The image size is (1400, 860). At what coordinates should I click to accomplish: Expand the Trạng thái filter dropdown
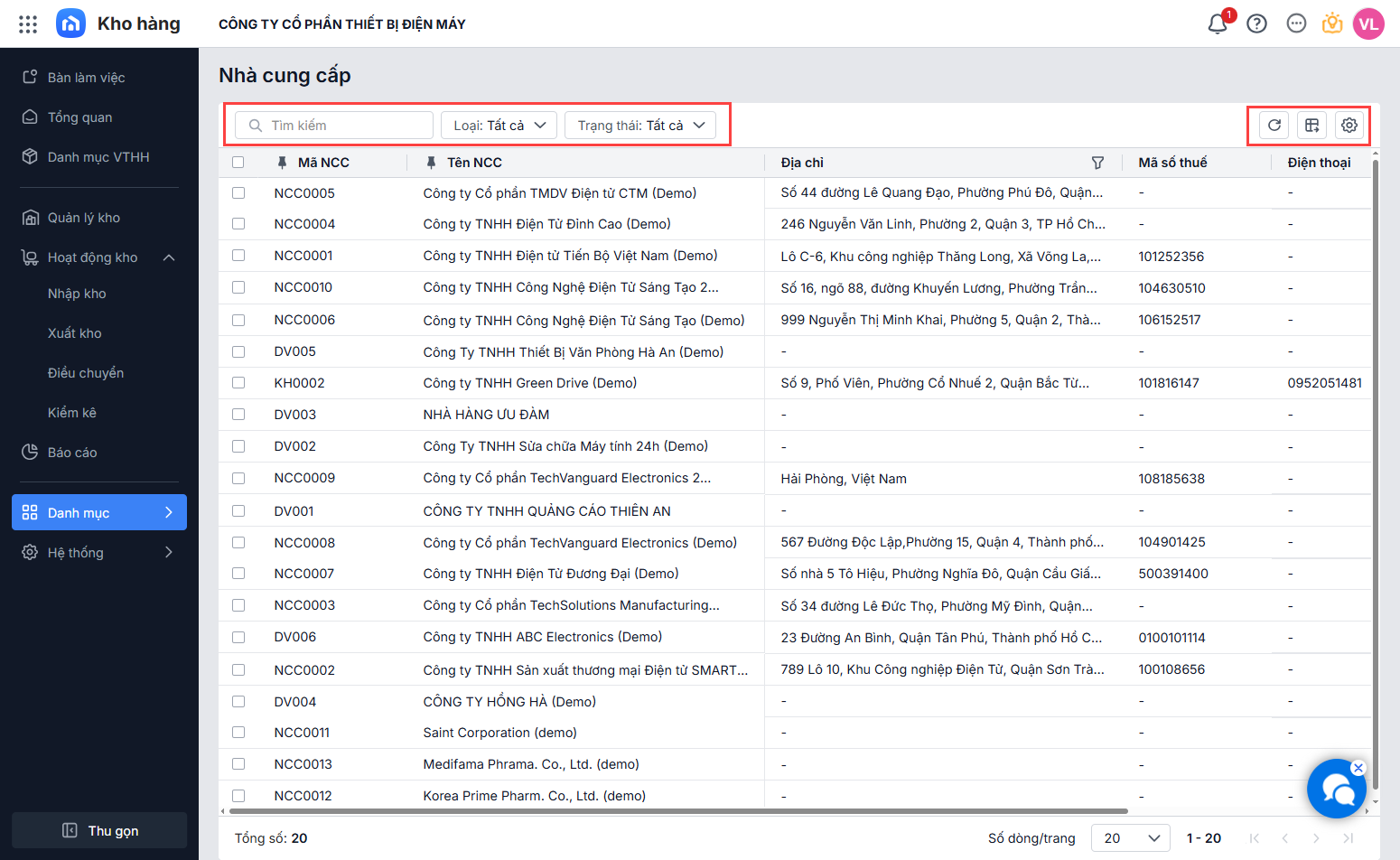click(640, 126)
